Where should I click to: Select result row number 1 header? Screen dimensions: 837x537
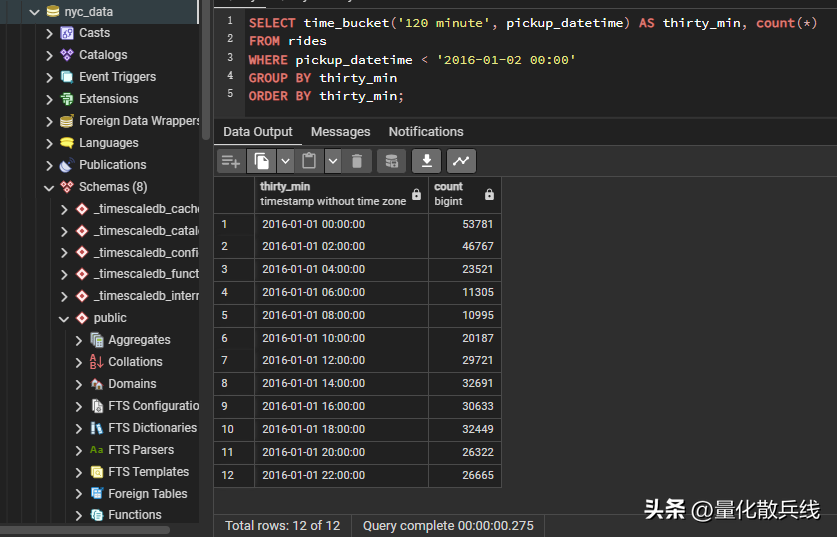234,224
